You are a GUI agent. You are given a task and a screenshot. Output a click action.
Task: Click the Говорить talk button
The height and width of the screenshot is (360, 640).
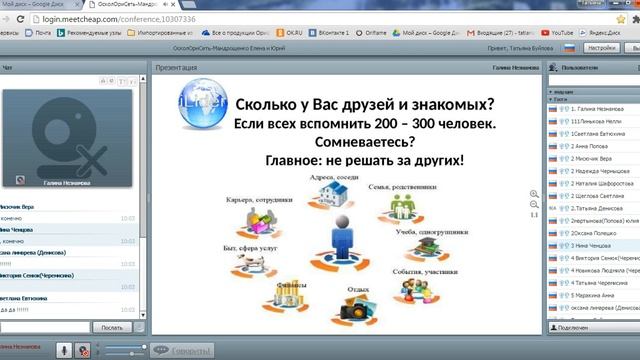pyautogui.click(x=182, y=350)
